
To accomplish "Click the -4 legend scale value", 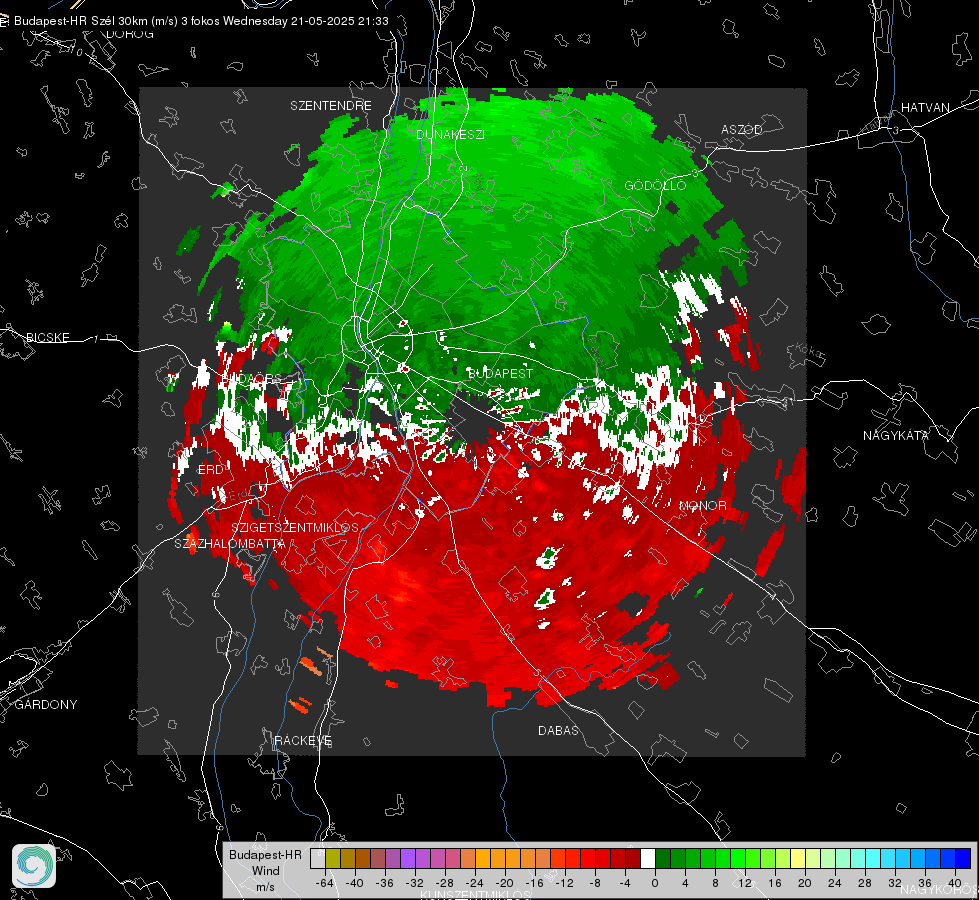I will click(624, 883).
